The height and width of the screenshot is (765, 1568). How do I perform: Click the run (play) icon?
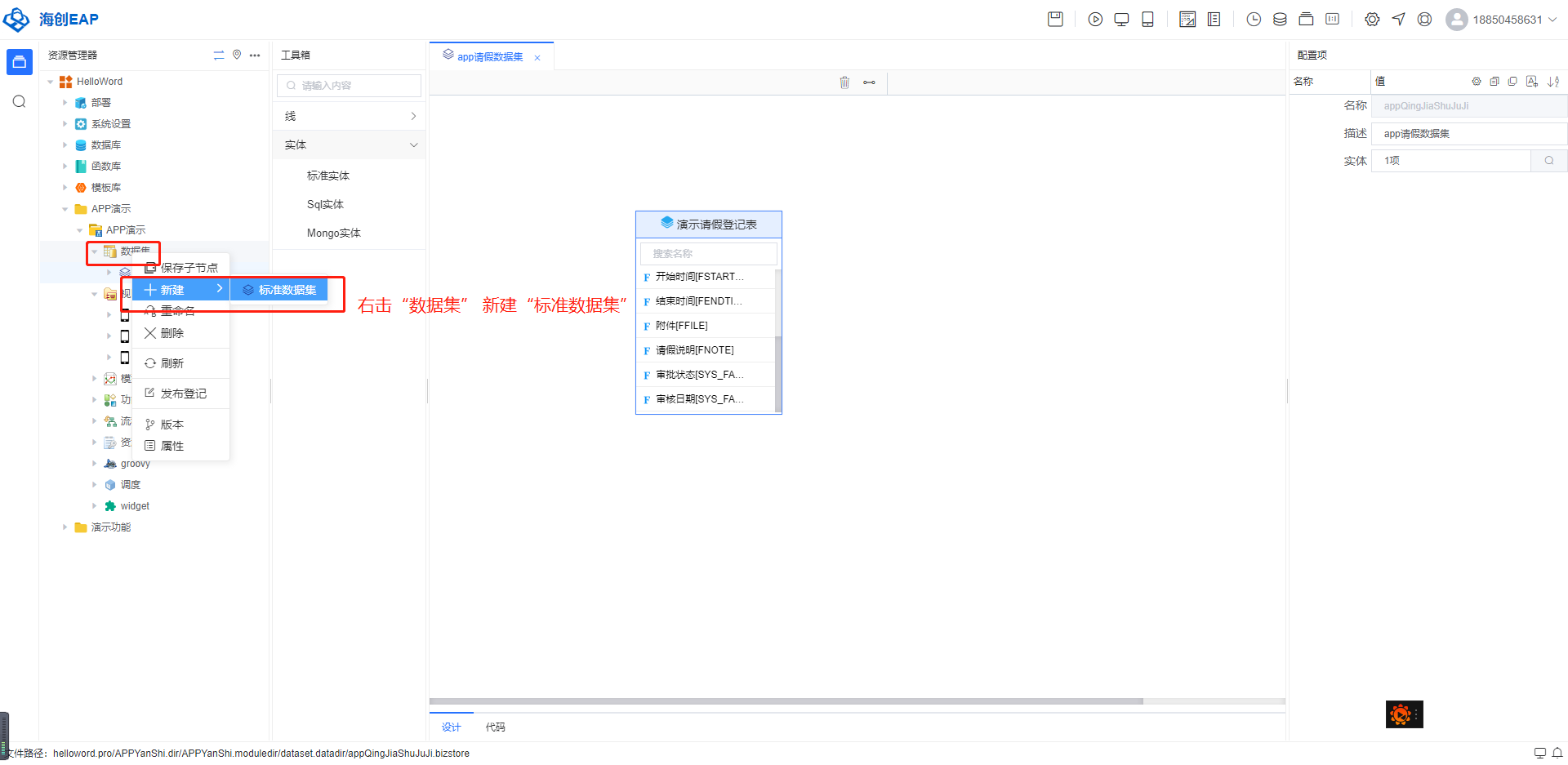(x=1095, y=20)
